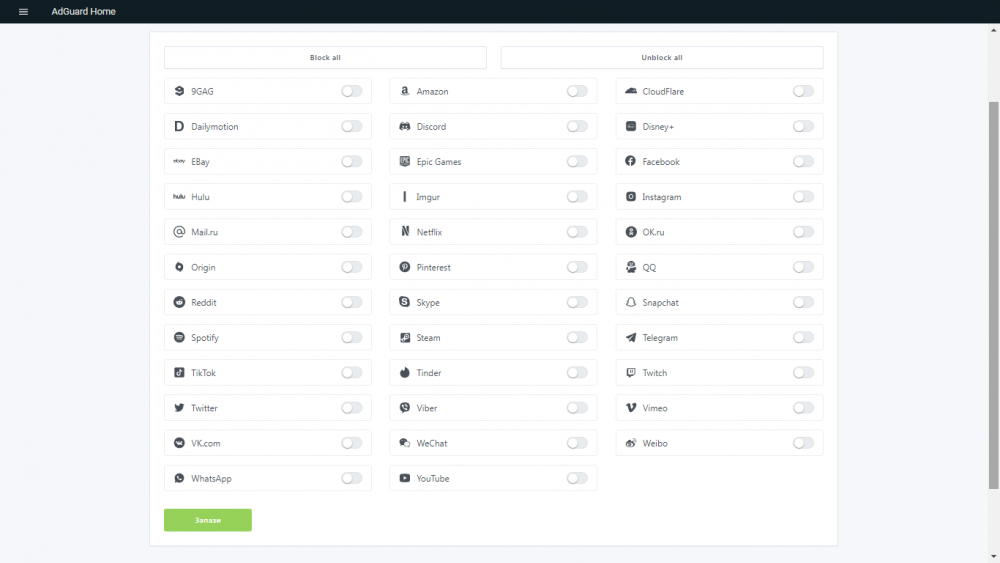Viewport: 1000px width, 563px height.
Task: Click the YouTube play icon
Action: (x=405, y=479)
